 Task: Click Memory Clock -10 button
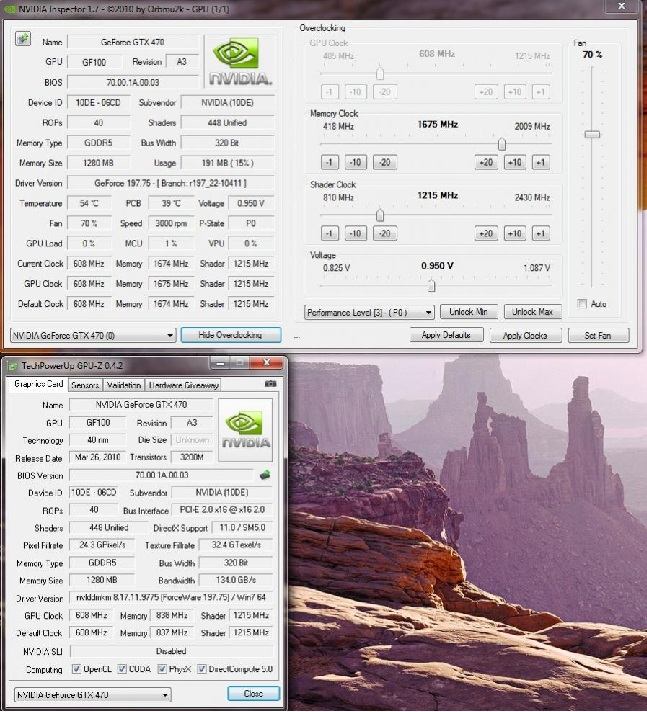(x=356, y=162)
